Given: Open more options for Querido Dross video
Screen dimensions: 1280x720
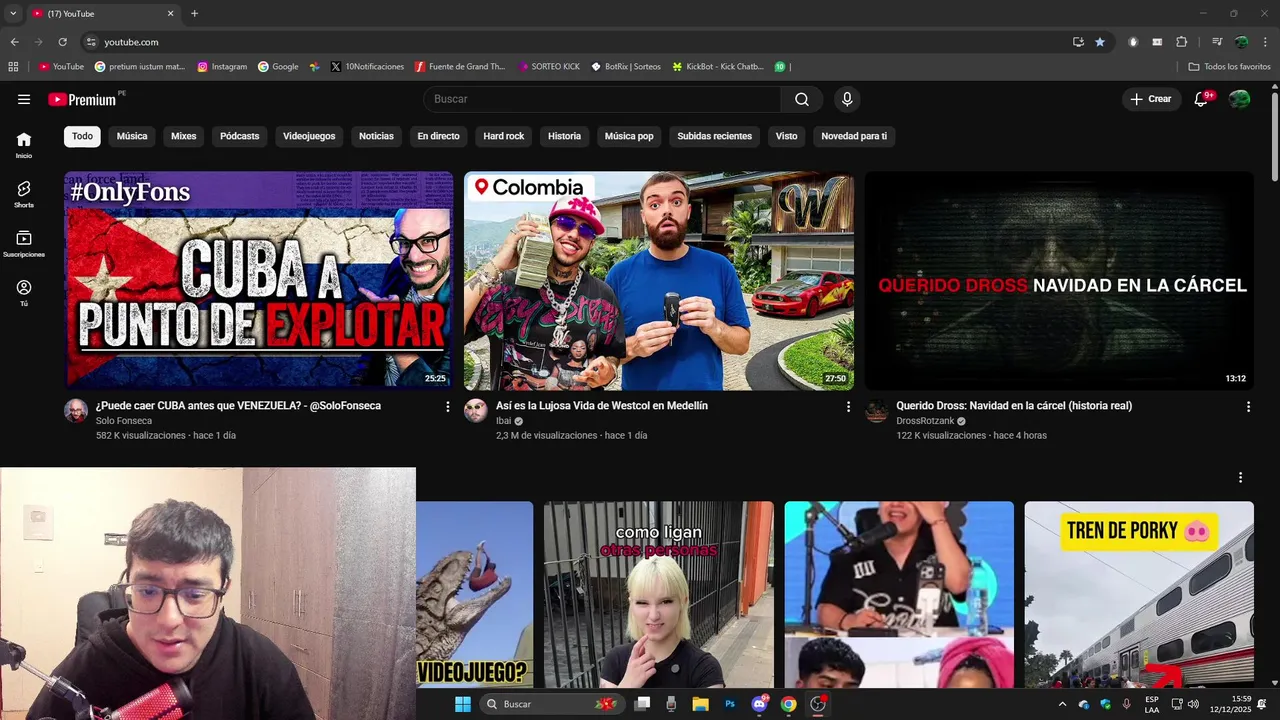Looking at the screenshot, I should point(1248,407).
